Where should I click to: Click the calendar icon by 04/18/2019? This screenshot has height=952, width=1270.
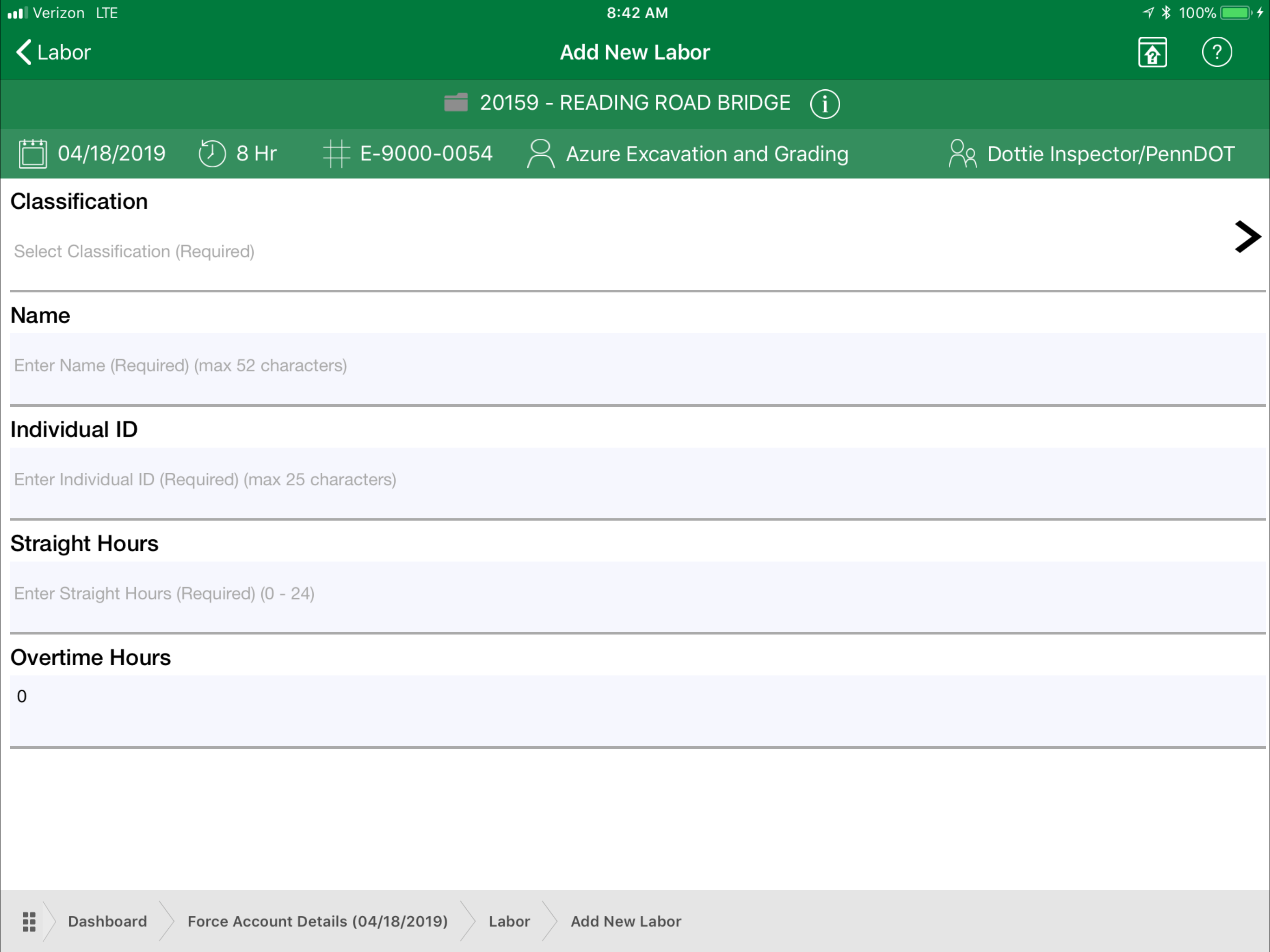coord(33,153)
